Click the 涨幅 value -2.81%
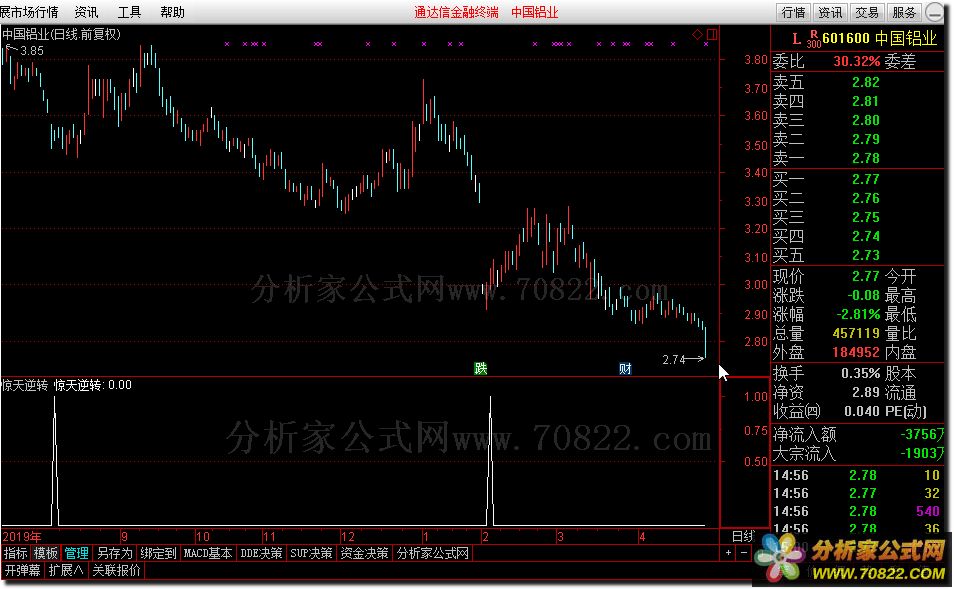The image size is (954, 589). click(858, 314)
